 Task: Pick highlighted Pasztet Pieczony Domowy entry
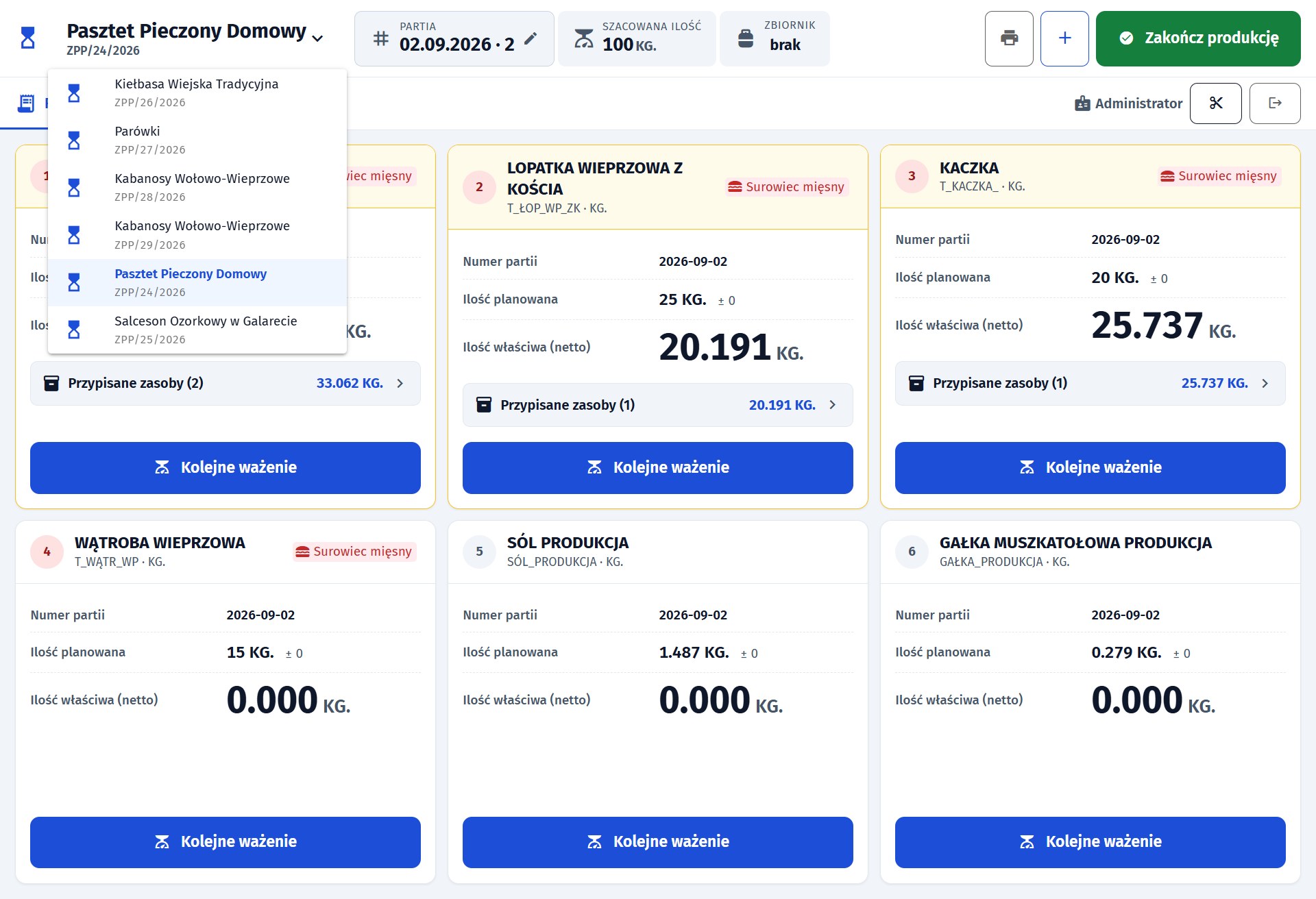(197, 282)
